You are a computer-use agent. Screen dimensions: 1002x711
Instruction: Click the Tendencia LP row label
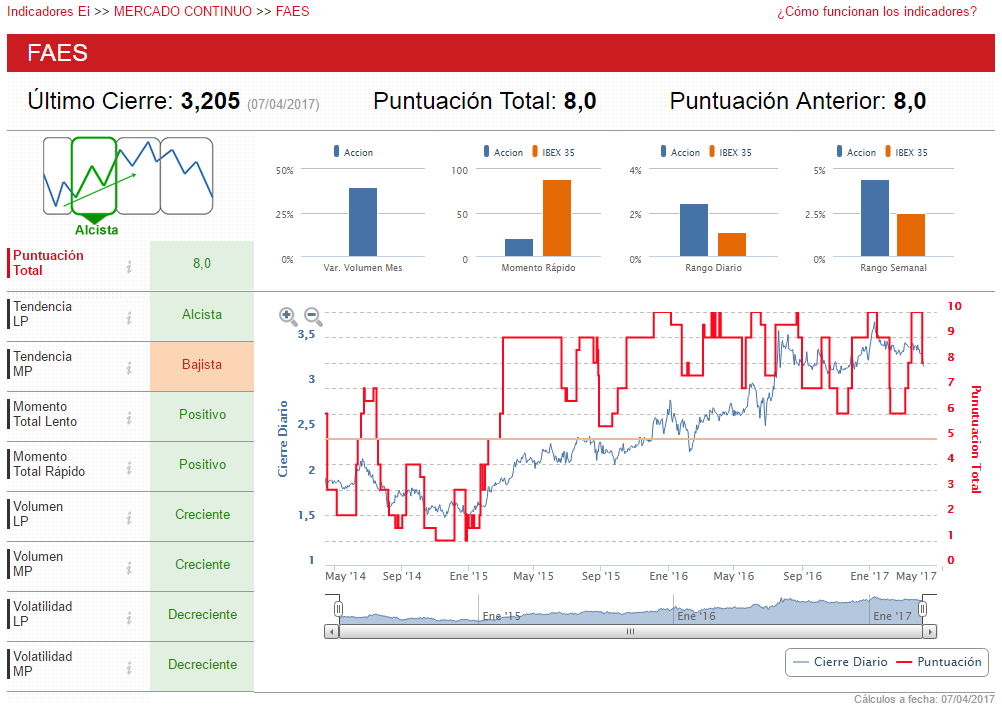[x=42, y=314]
